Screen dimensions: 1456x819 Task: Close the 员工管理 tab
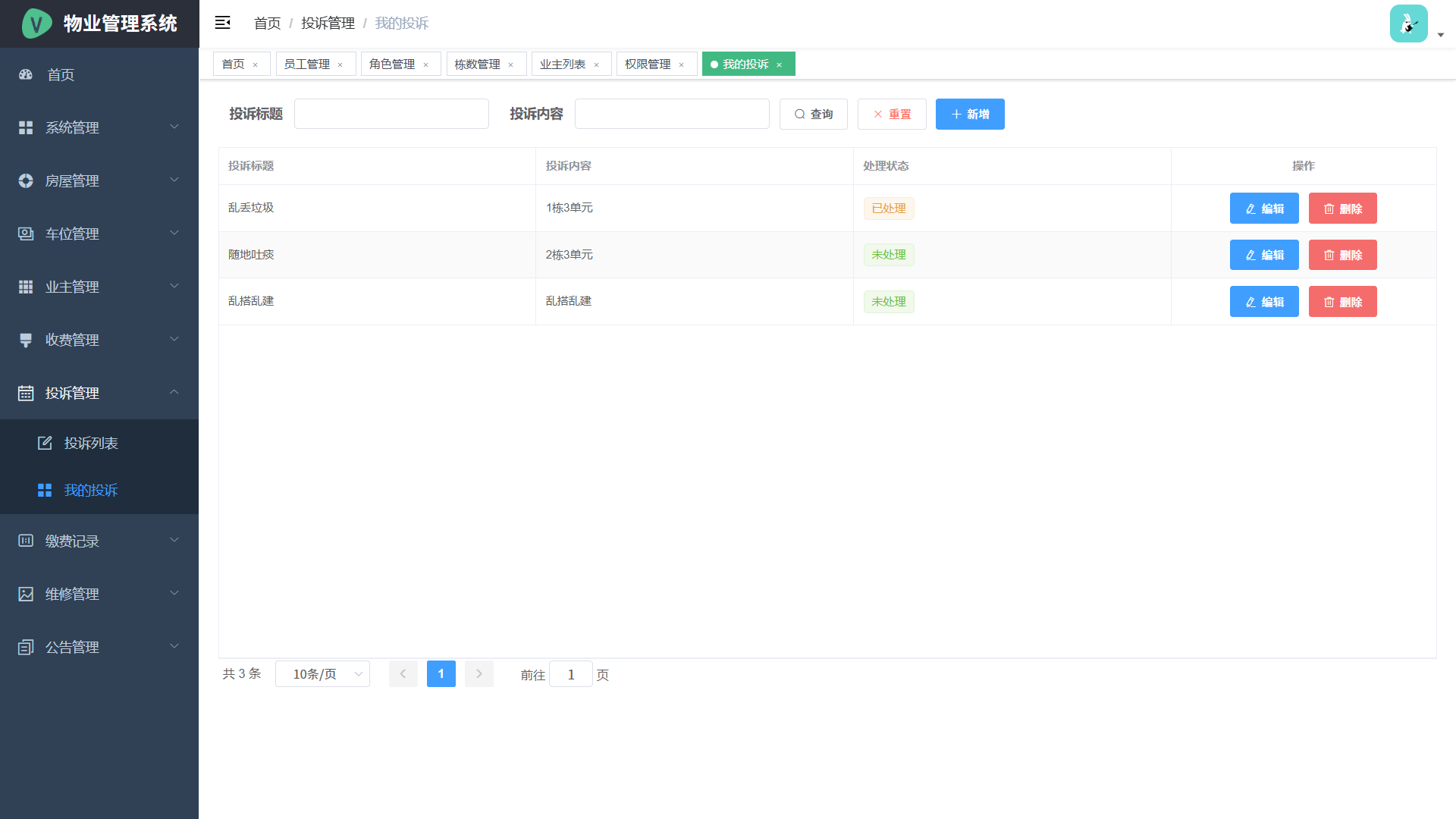340,64
